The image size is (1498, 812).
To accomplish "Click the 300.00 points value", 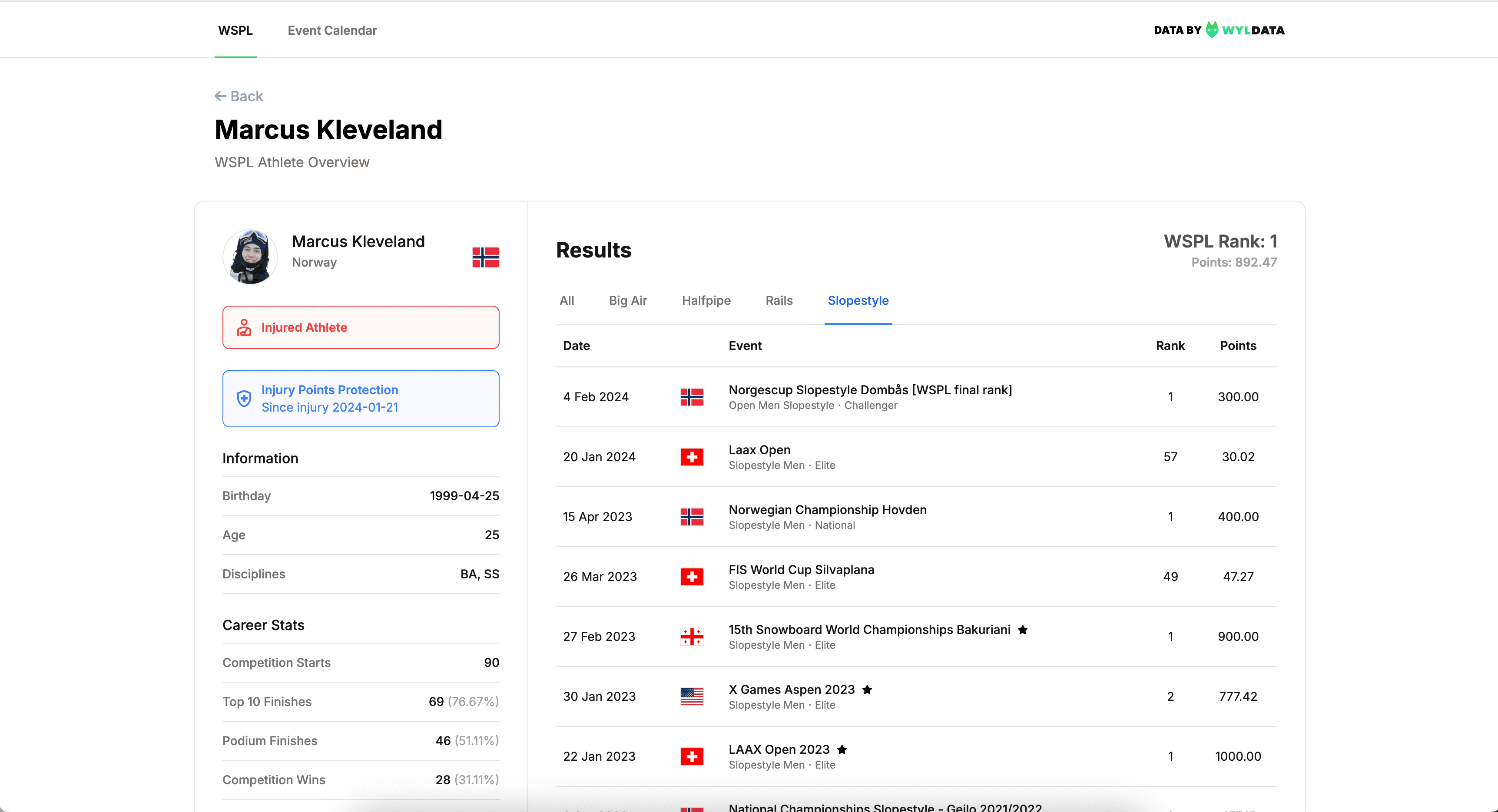I will [1238, 397].
